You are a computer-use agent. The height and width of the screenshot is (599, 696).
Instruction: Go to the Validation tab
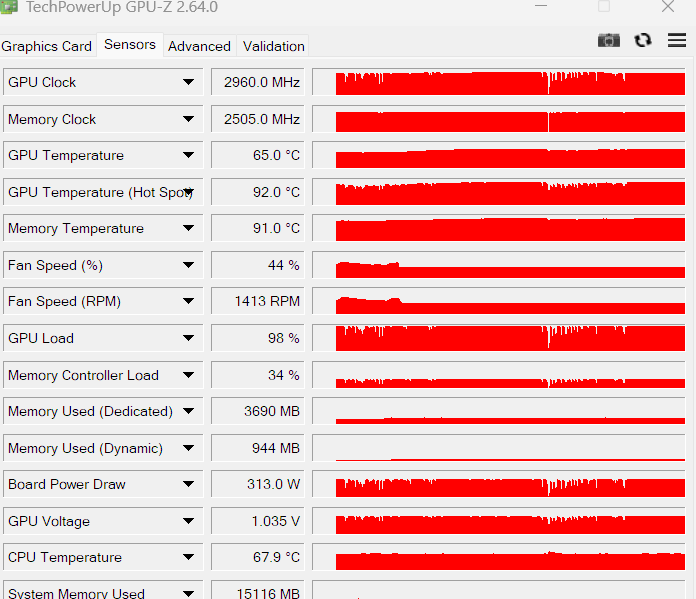(x=273, y=46)
